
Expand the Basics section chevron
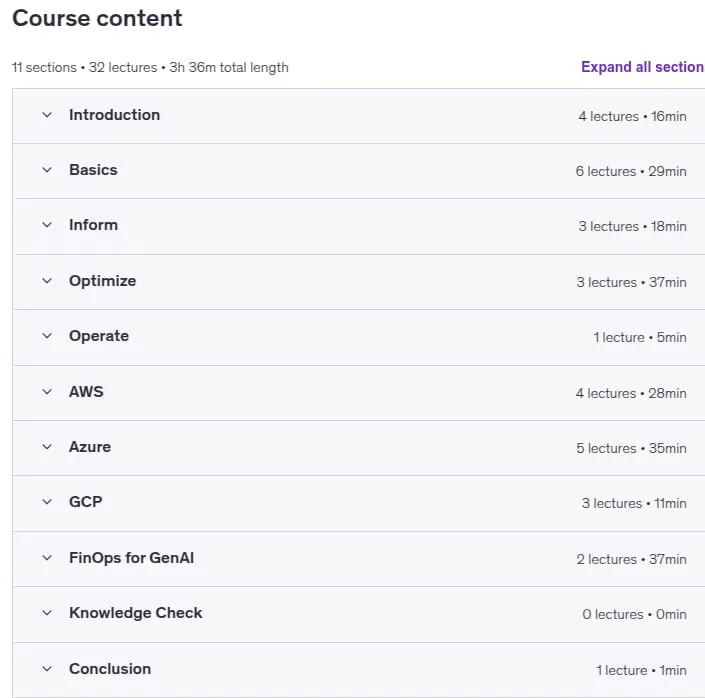(x=47, y=170)
